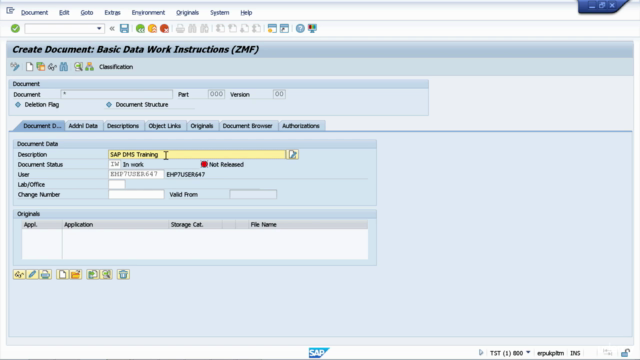
Task: Open the Help menu
Action: click(246, 13)
